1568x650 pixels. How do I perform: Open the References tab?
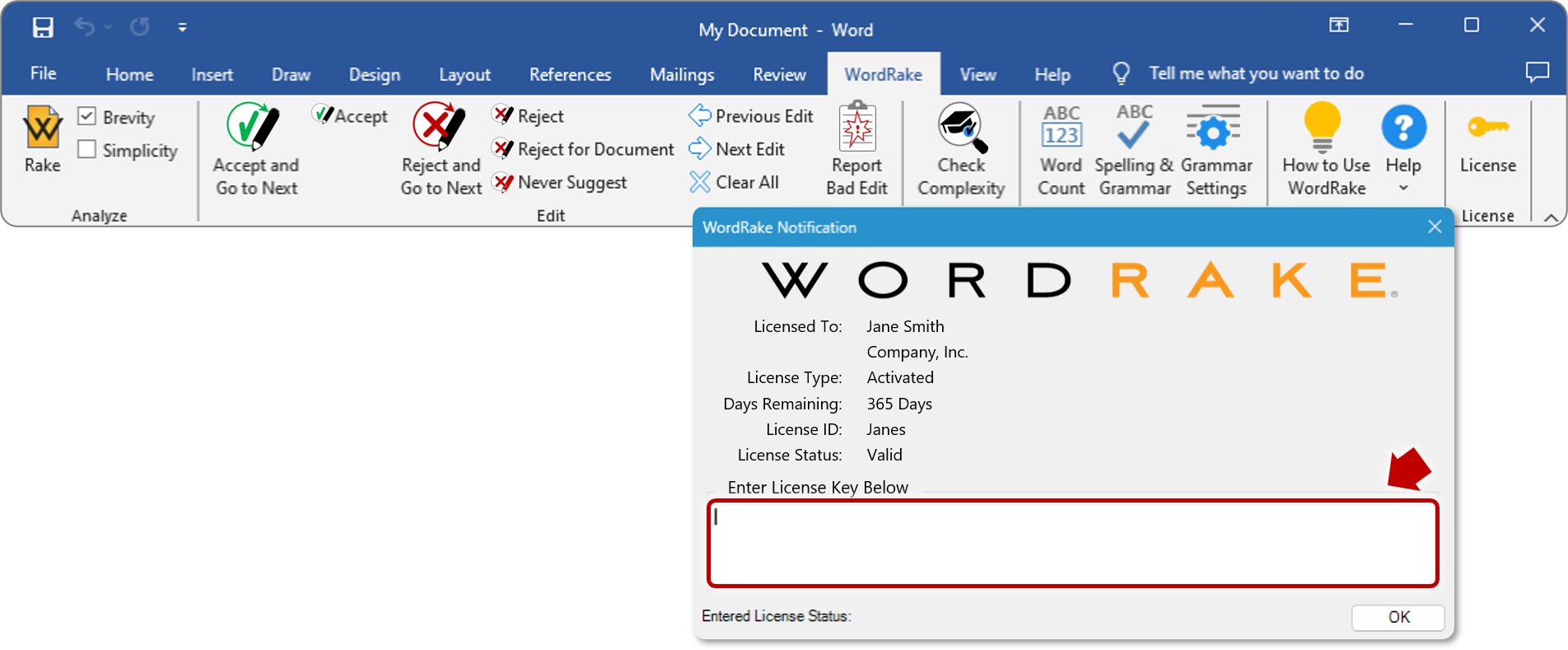point(570,74)
